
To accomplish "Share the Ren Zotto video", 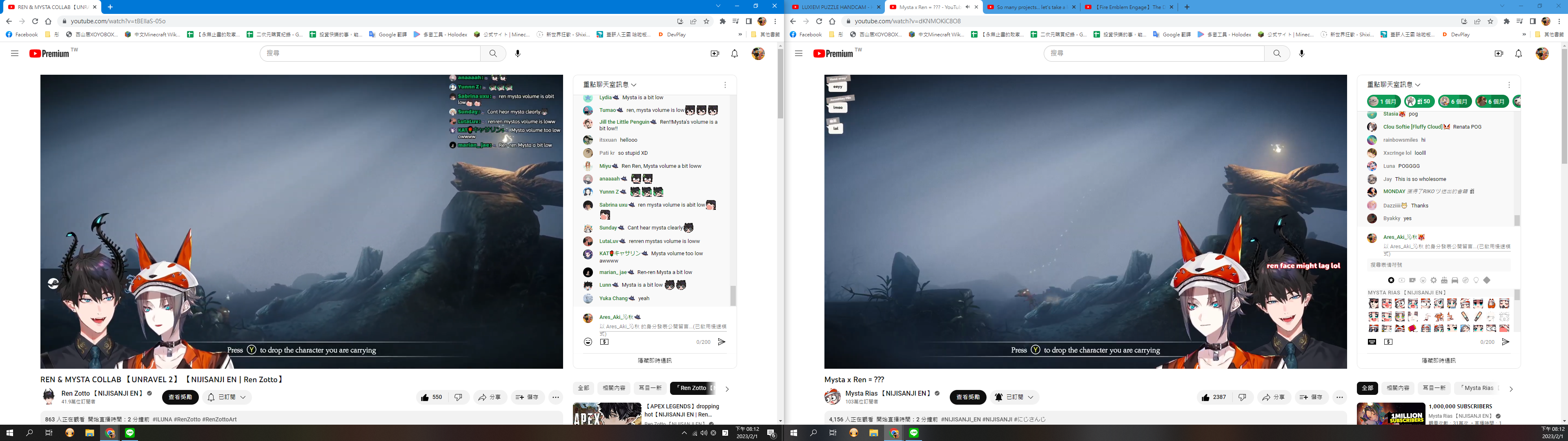I will (x=490, y=397).
